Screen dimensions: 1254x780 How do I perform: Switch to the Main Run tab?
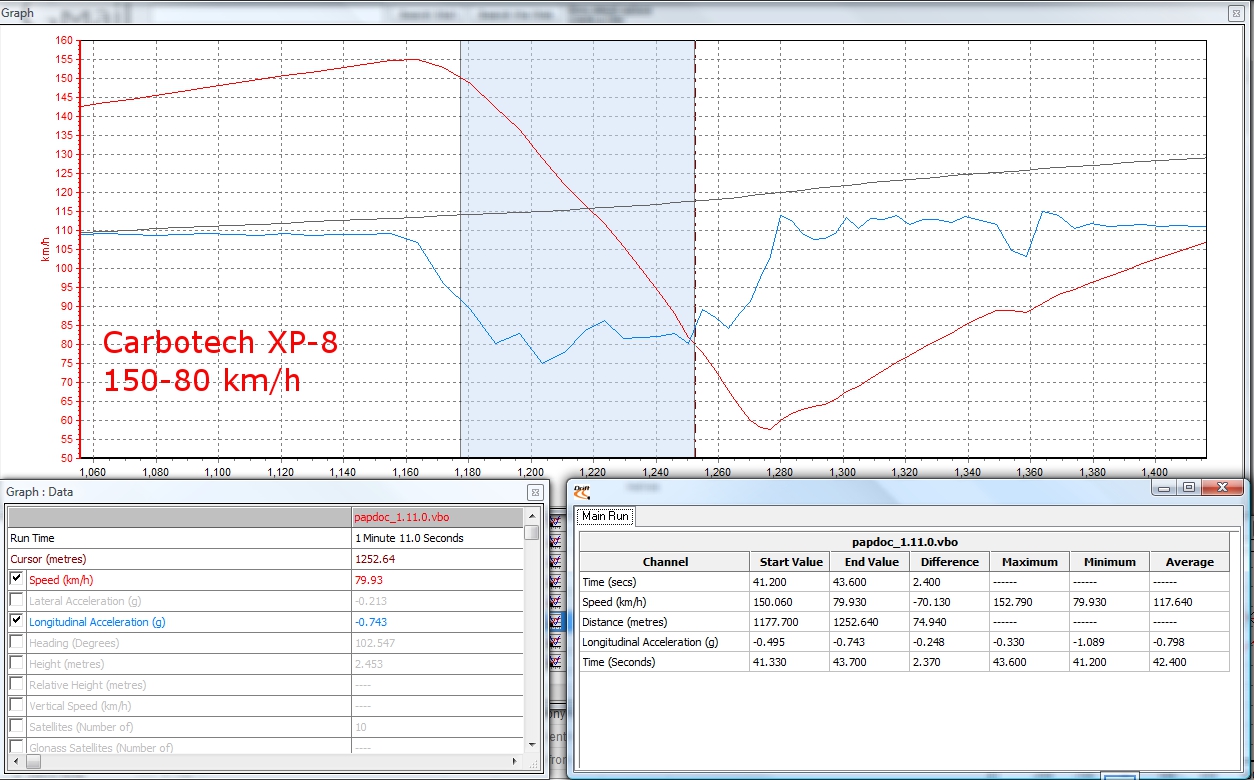(x=606, y=516)
